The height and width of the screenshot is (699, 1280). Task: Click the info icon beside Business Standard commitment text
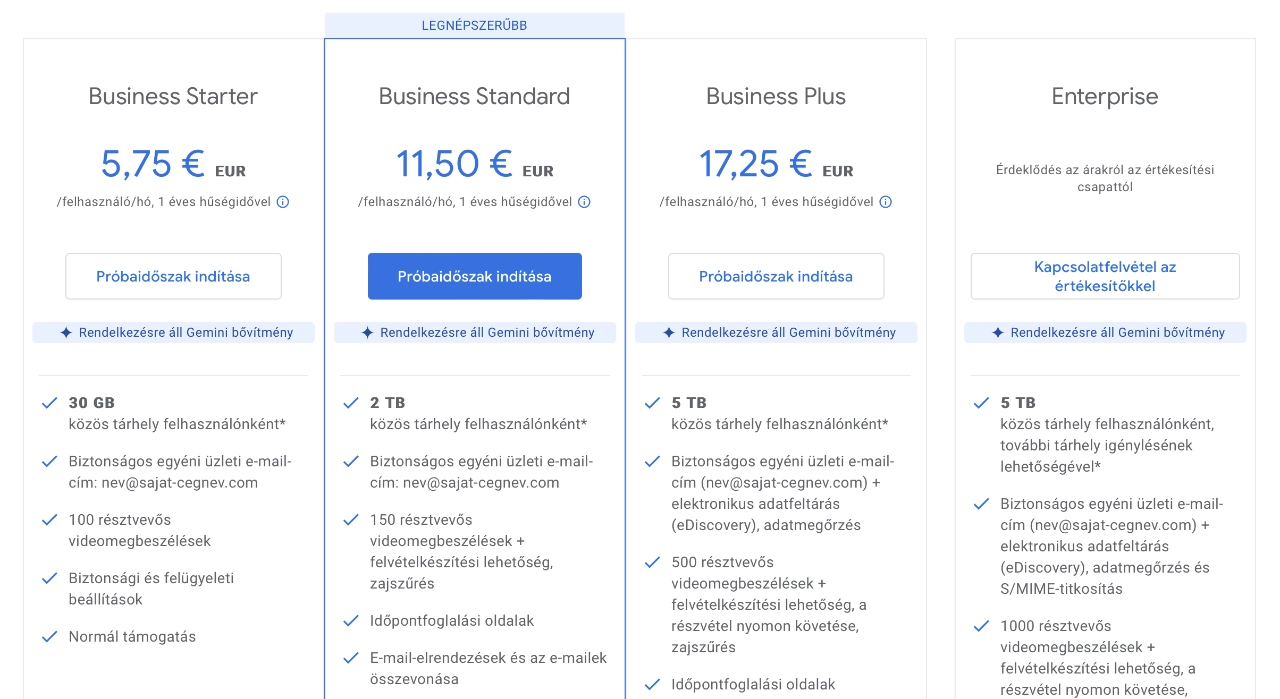click(x=585, y=202)
